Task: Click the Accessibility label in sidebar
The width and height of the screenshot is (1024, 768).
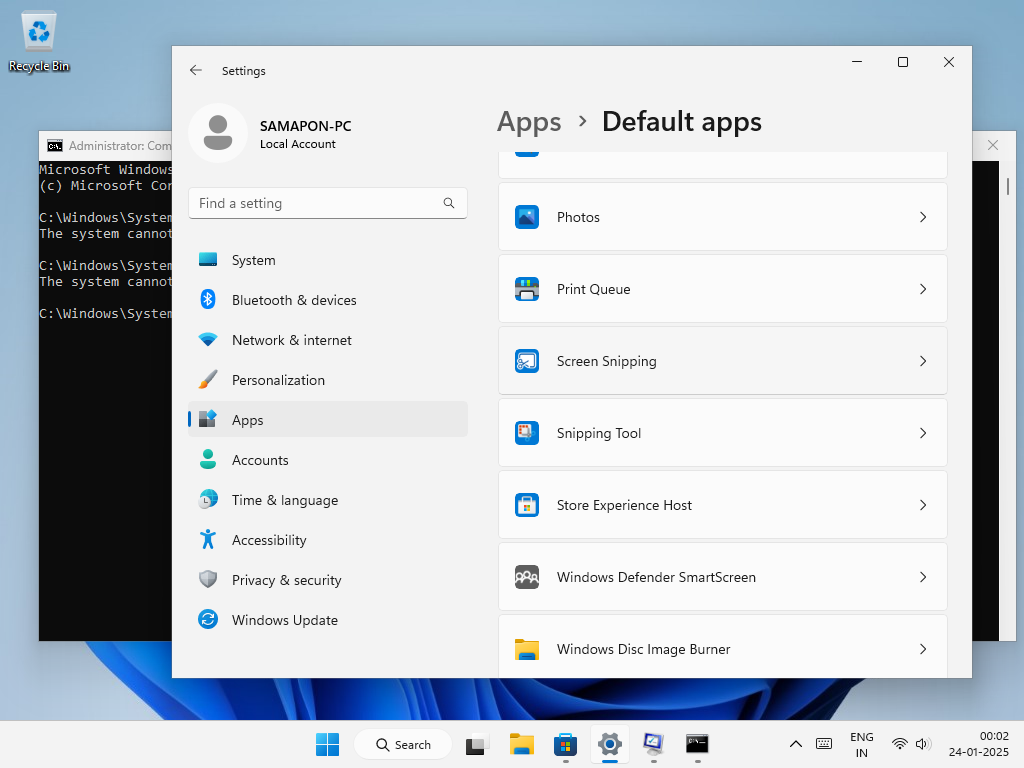Action: [x=269, y=540]
